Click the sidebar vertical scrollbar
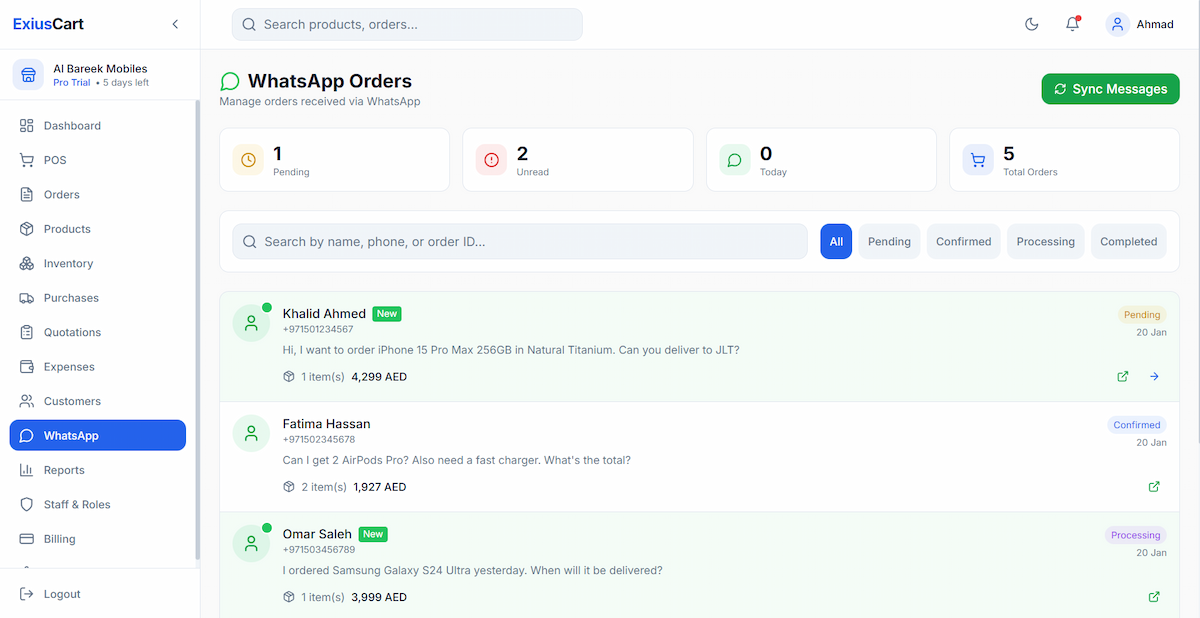Image resolution: width=1200 pixels, height=618 pixels. [197, 330]
